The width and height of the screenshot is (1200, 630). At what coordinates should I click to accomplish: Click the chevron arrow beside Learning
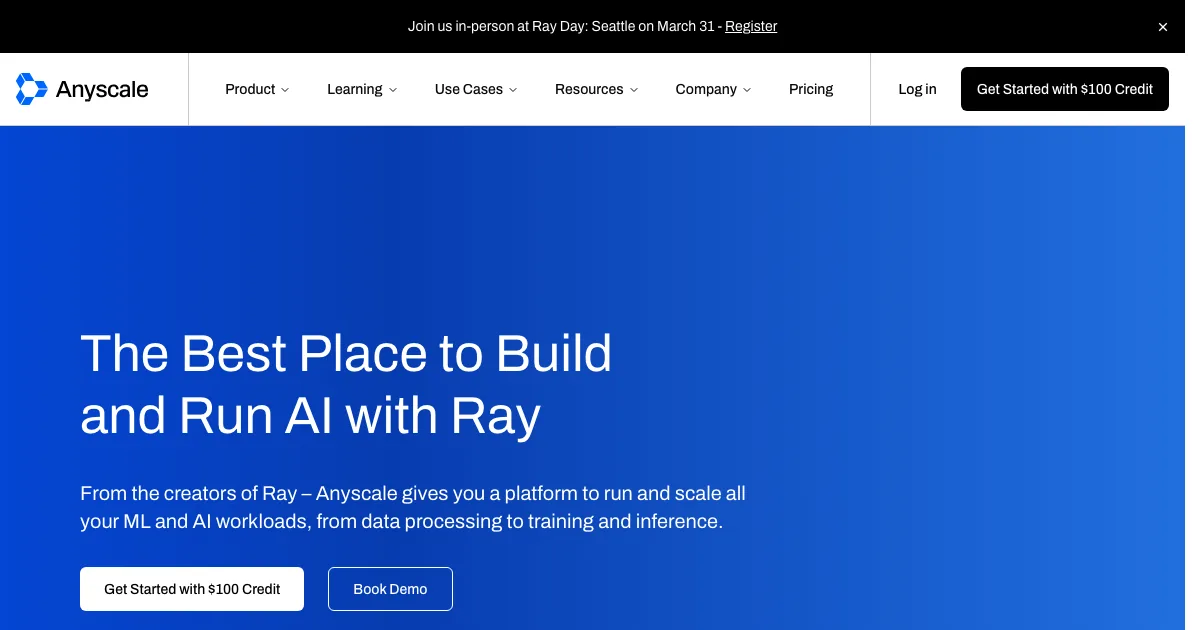[393, 90]
